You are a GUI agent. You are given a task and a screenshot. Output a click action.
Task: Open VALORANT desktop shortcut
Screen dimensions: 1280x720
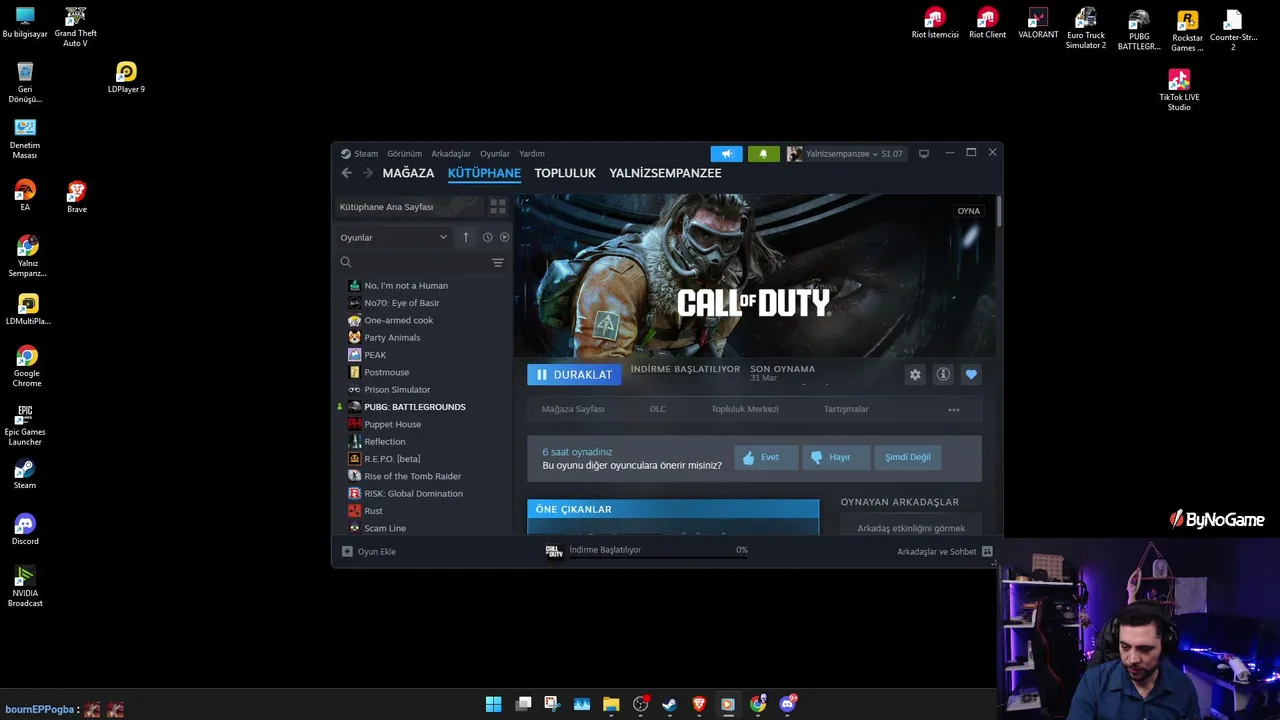coord(1038,23)
